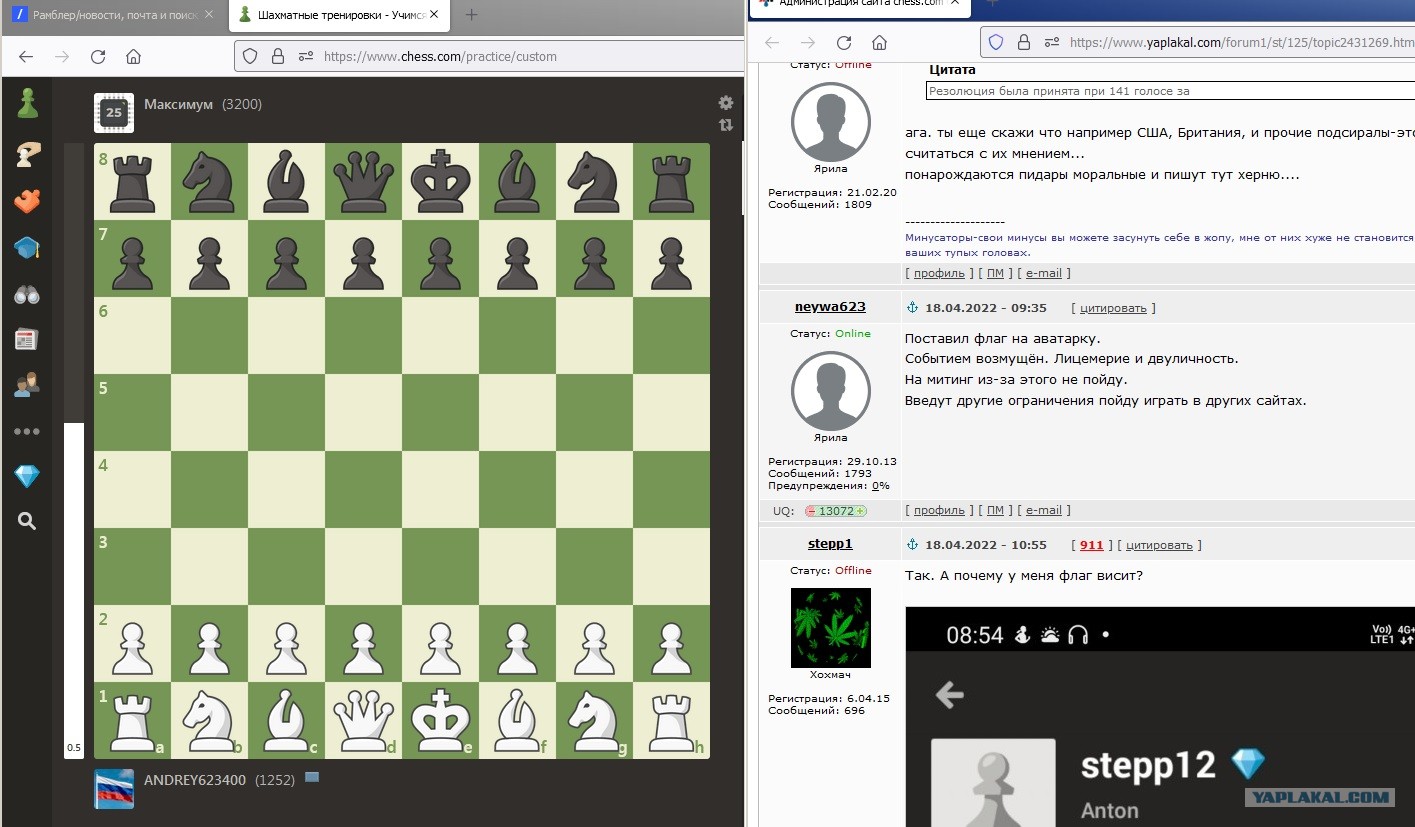1415x827 pixels.
Task: Show more options via three dots in sidebar
Action: (27, 432)
